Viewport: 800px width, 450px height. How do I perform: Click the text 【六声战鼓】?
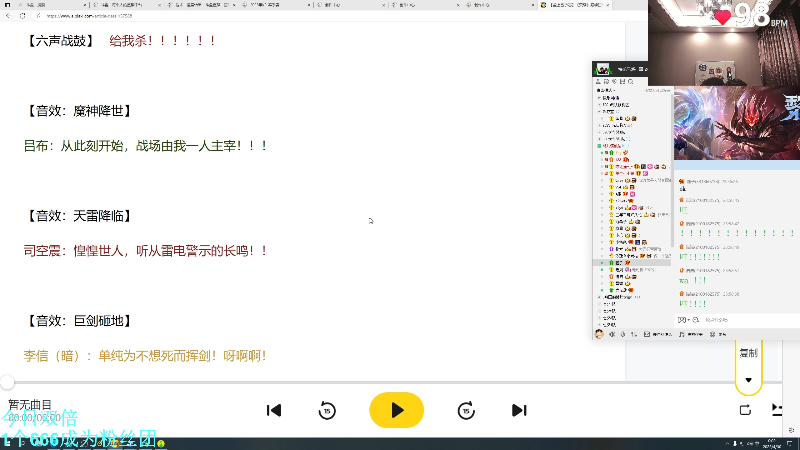coord(61,41)
